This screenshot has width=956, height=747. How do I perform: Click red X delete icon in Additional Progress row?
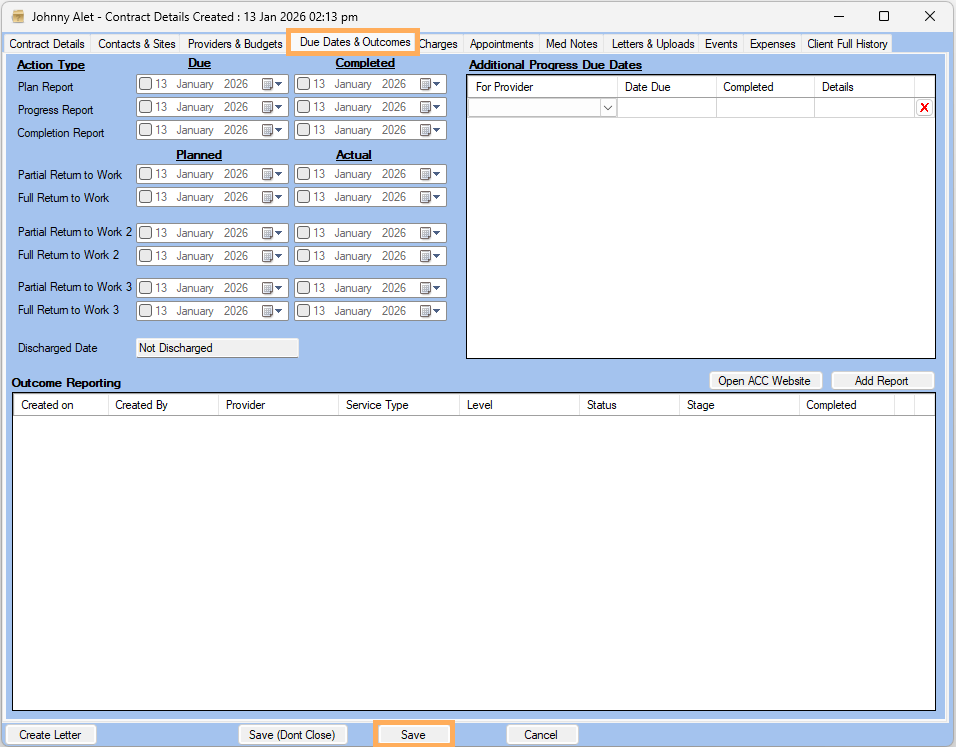click(x=924, y=108)
